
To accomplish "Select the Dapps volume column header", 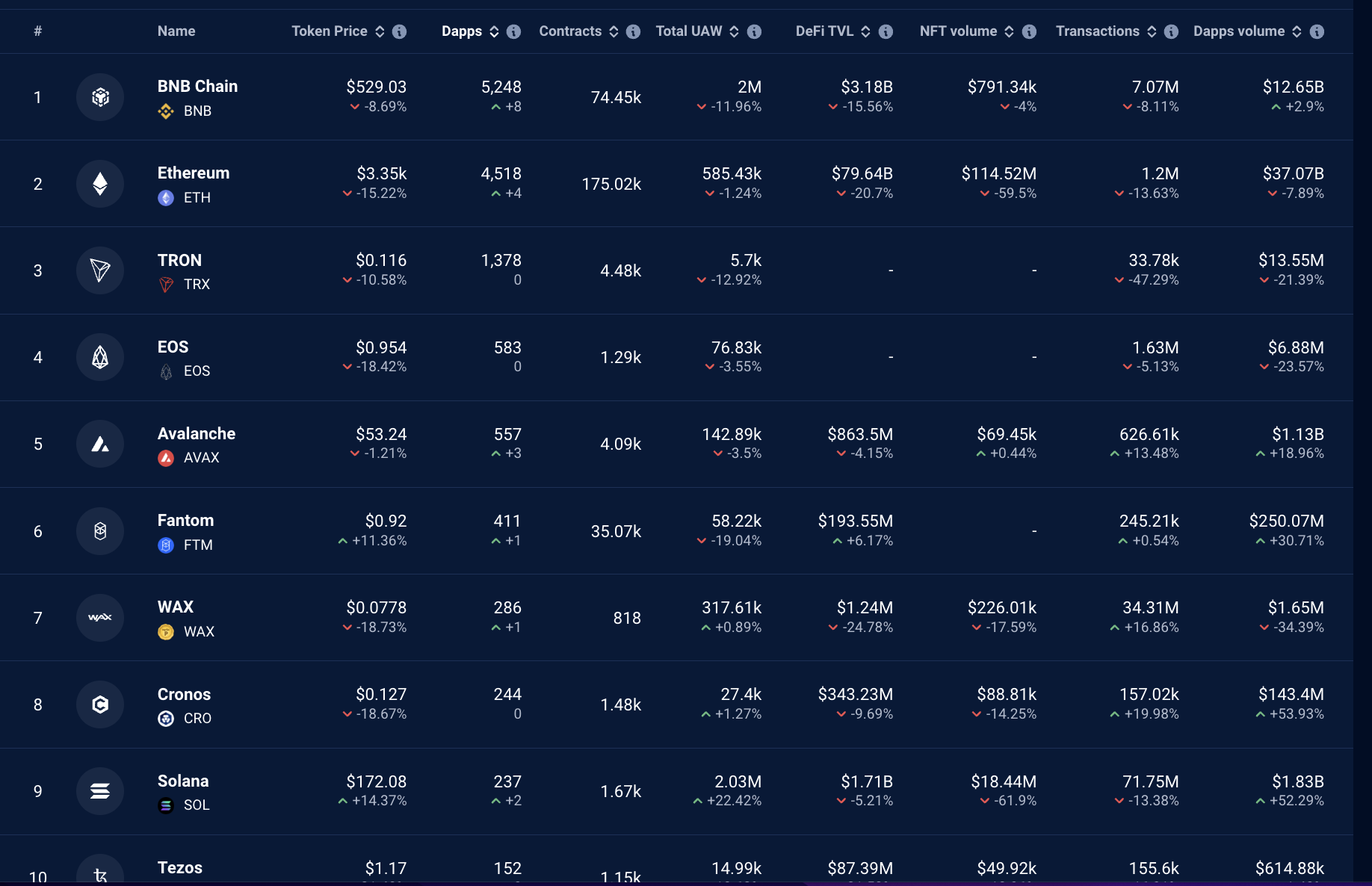I will tap(1239, 31).
